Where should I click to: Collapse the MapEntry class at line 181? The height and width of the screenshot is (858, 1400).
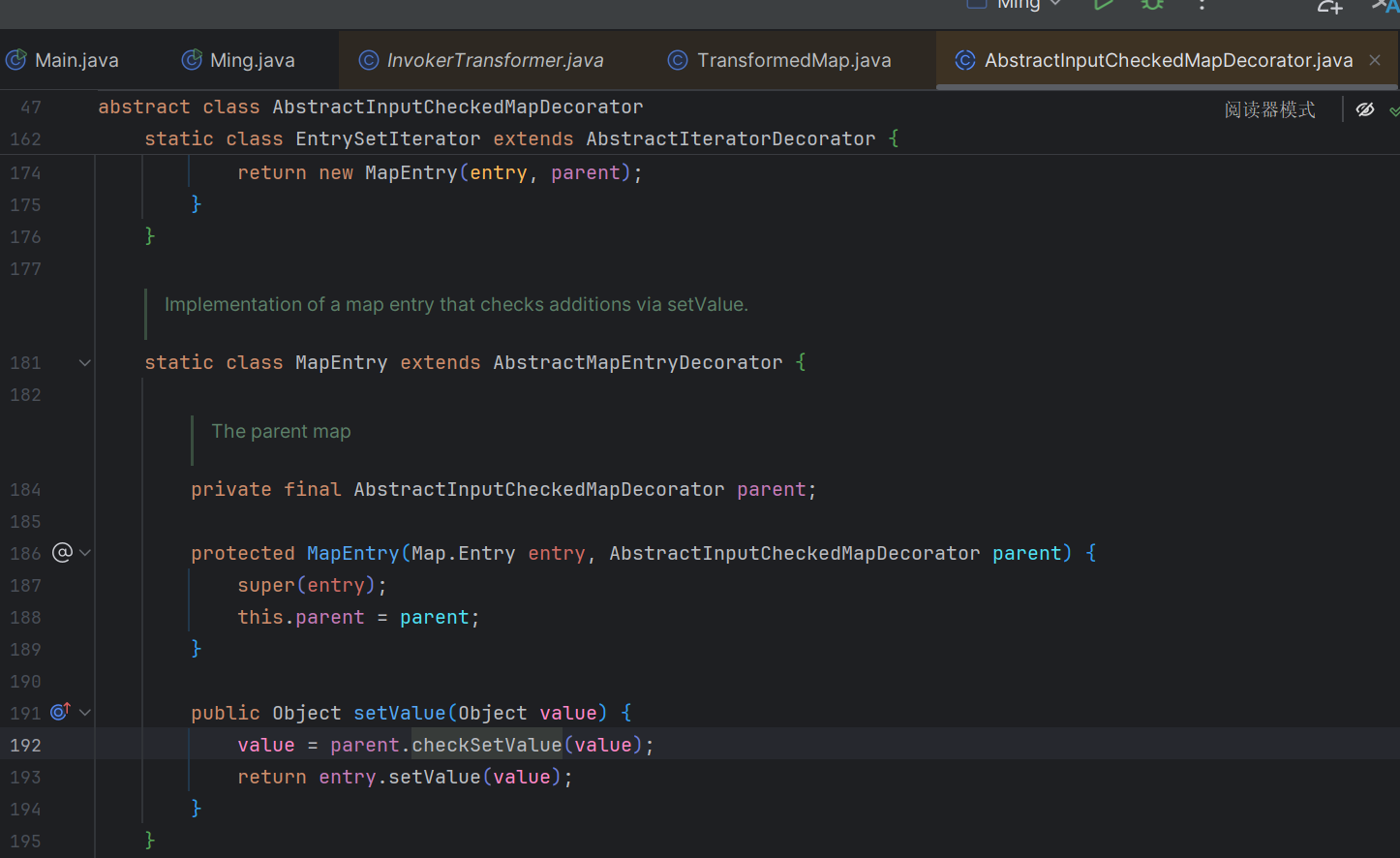click(x=85, y=363)
